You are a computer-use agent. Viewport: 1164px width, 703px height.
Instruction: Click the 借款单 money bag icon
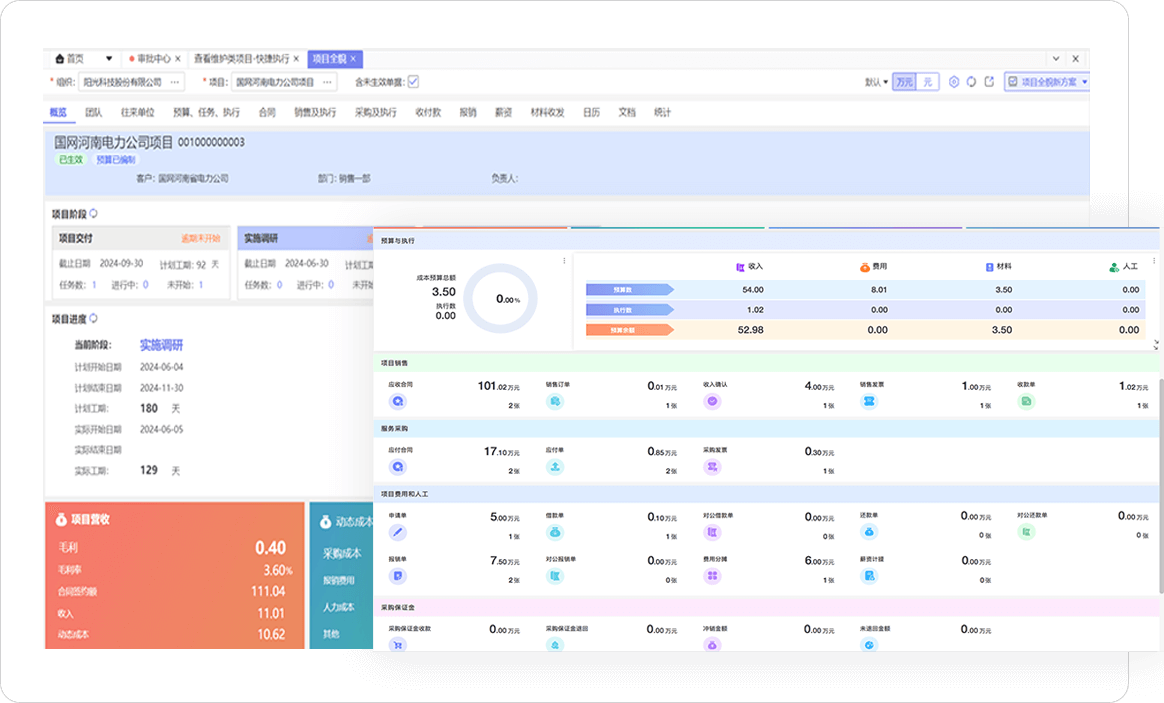pos(555,533)
